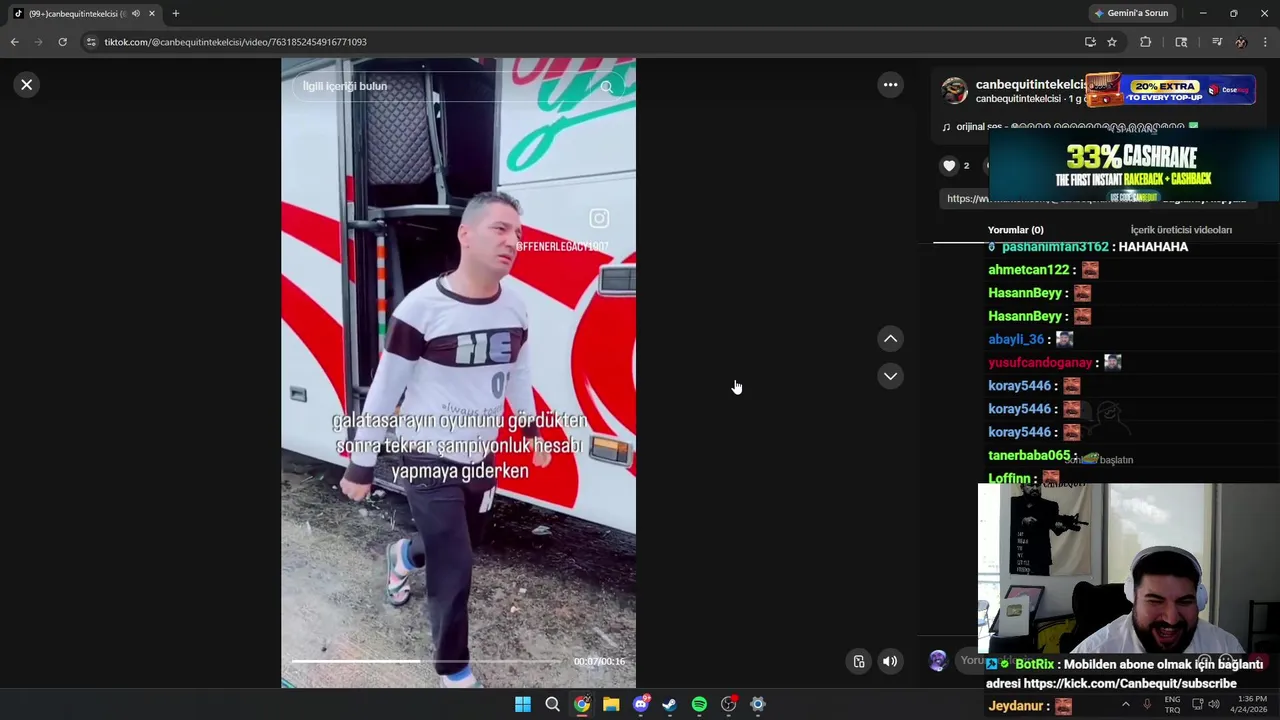The image size is (1280, 720).
Task: Open Chrome three-dot menu
Action: pos(1265,42)
